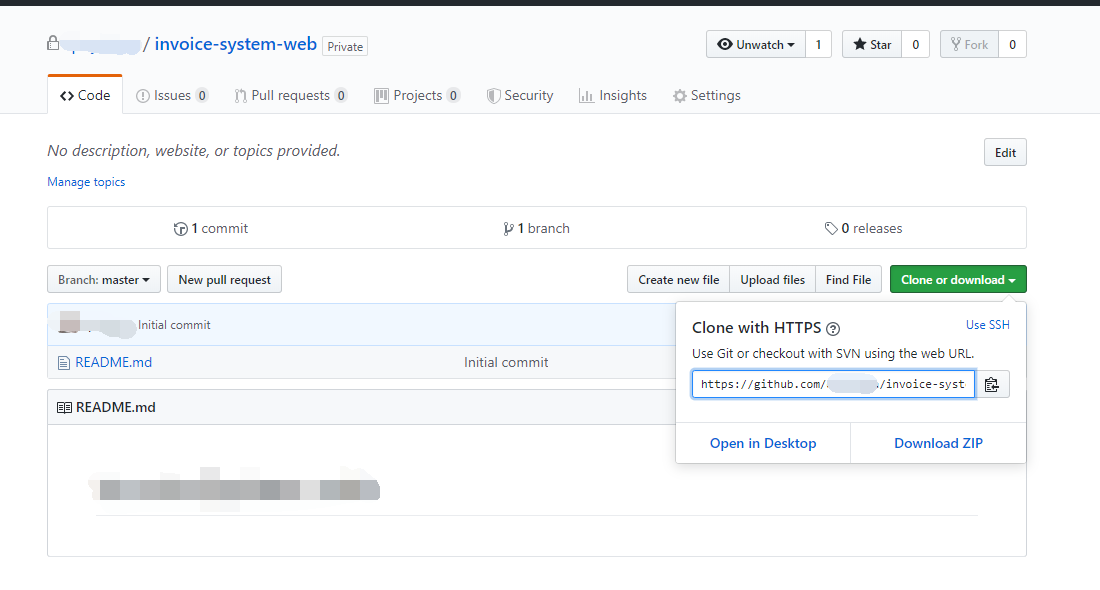Expand Branch: master dropdown

[104, 279]
